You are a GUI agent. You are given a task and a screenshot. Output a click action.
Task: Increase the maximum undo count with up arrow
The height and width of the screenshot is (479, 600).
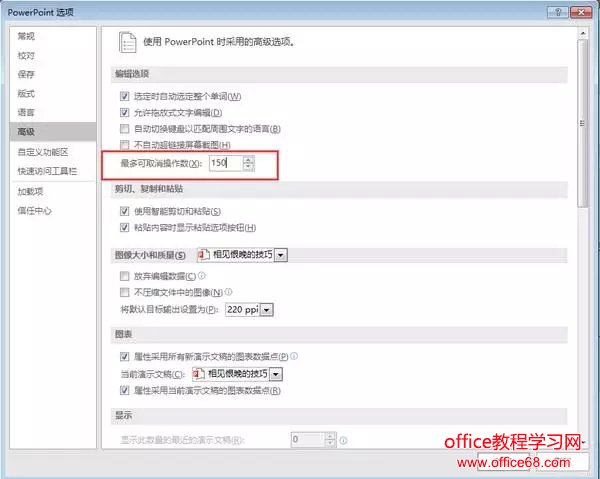pyautogui.click(x=248, y=160)
